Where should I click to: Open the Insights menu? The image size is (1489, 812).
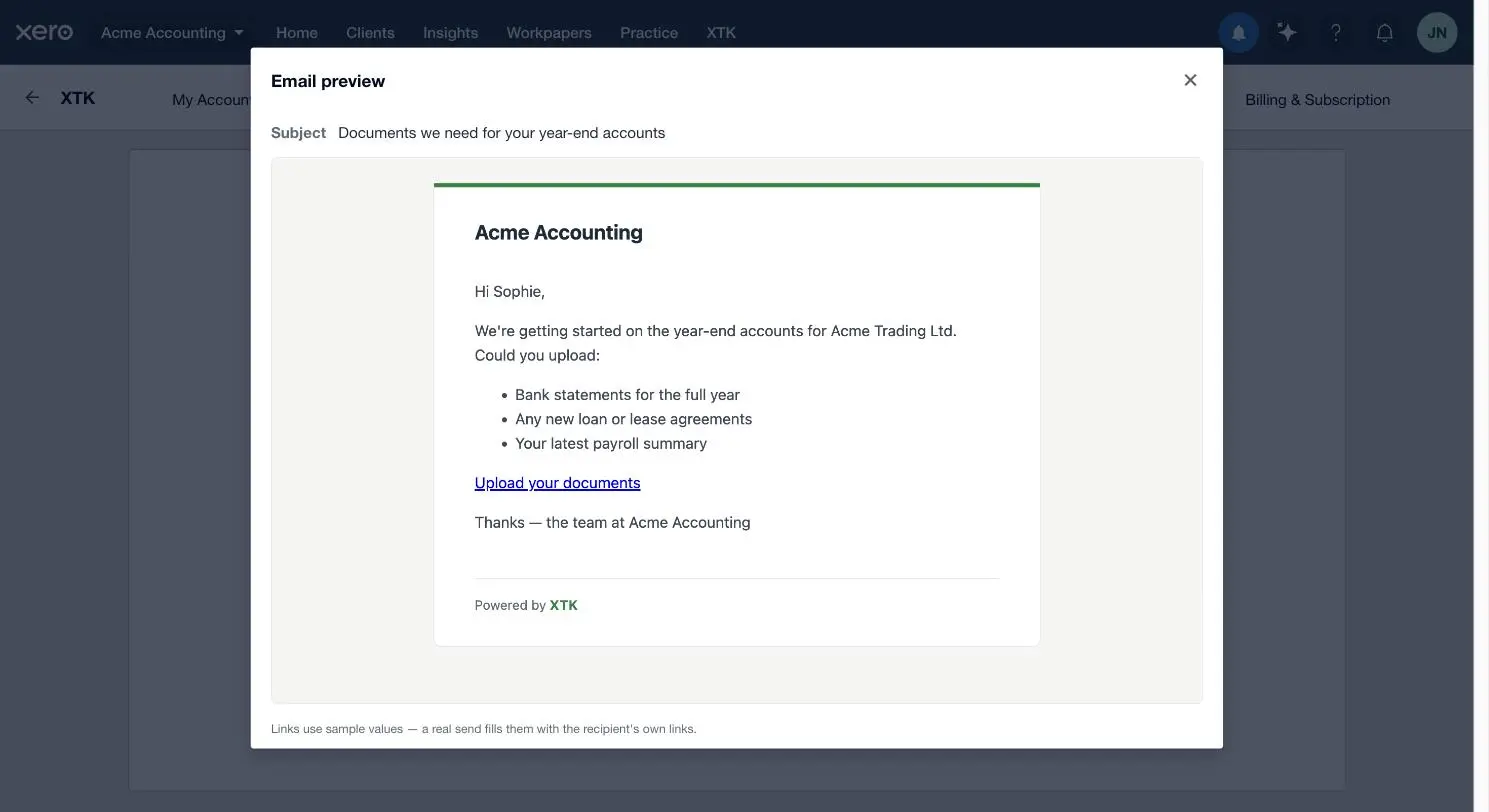[450, 32]
